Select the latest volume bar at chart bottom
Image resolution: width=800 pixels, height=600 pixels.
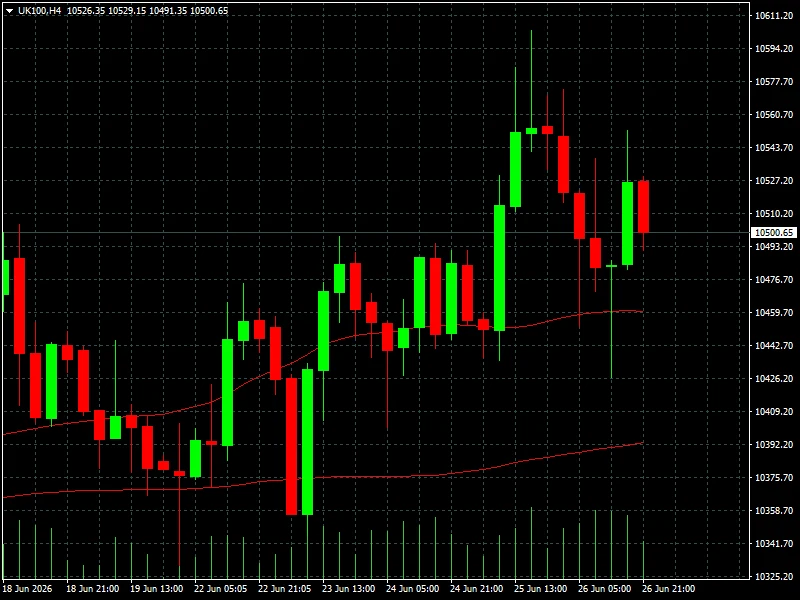[643, 560]
